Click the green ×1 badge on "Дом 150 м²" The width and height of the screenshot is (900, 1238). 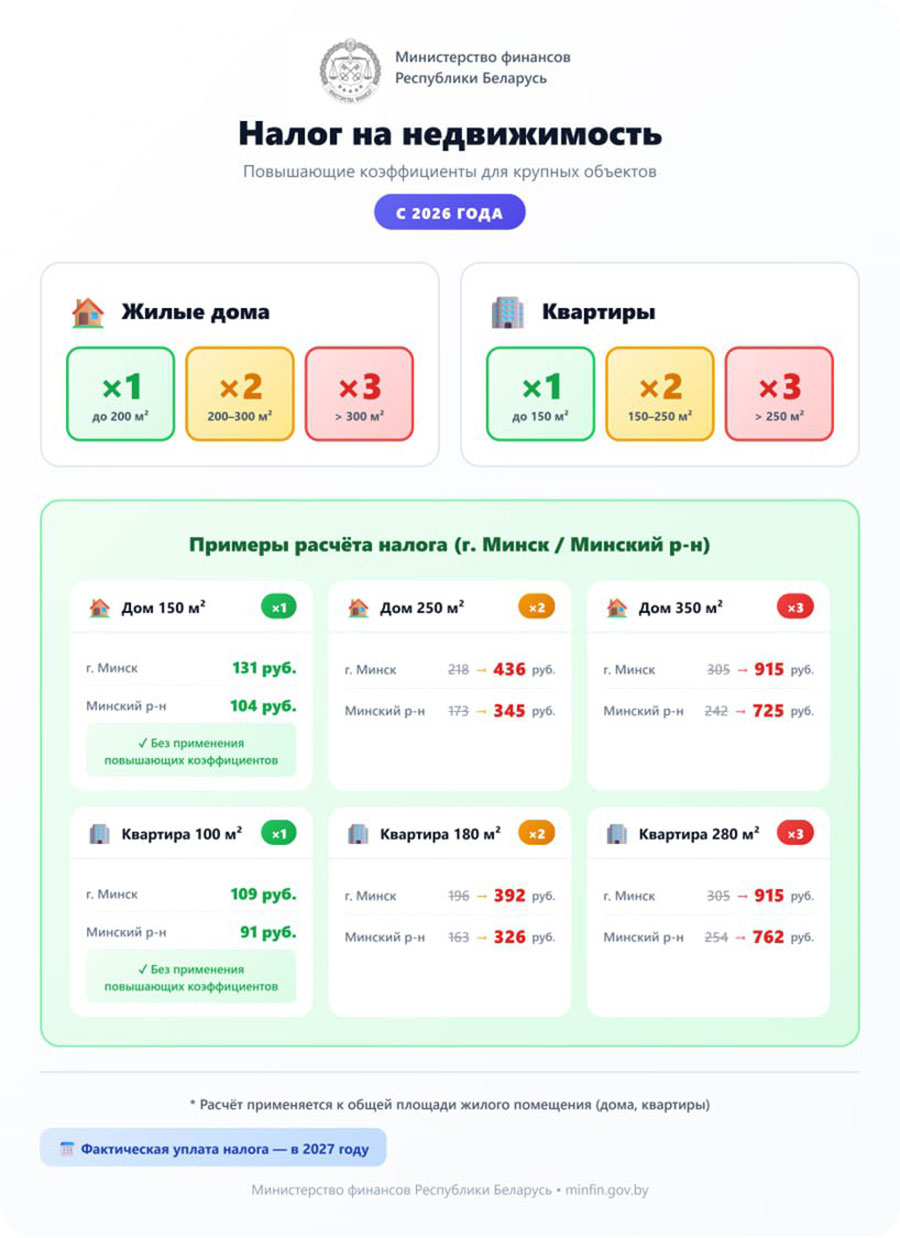tap(279, 607)
